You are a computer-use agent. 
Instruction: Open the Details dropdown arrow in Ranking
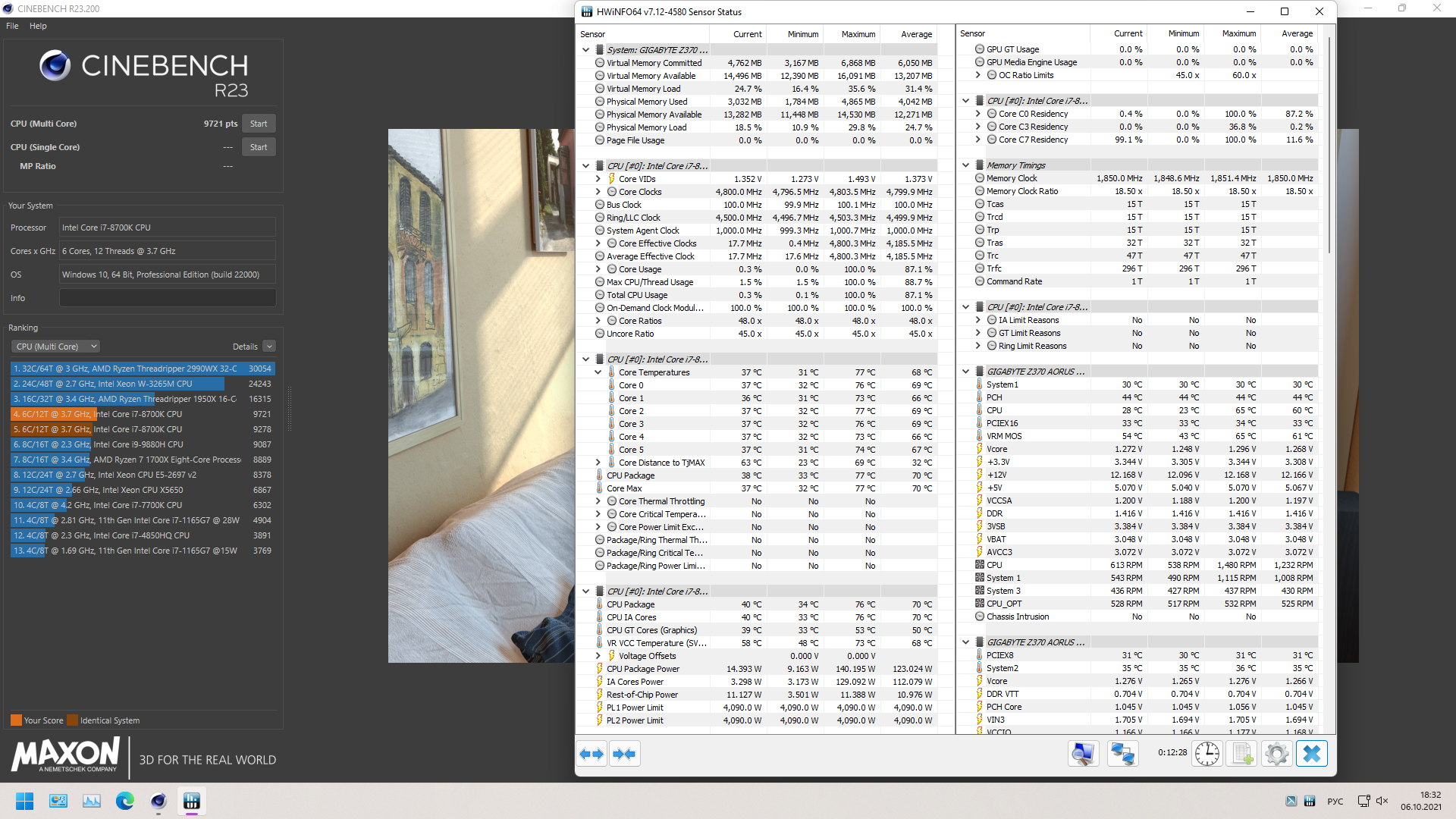point(269,347)
